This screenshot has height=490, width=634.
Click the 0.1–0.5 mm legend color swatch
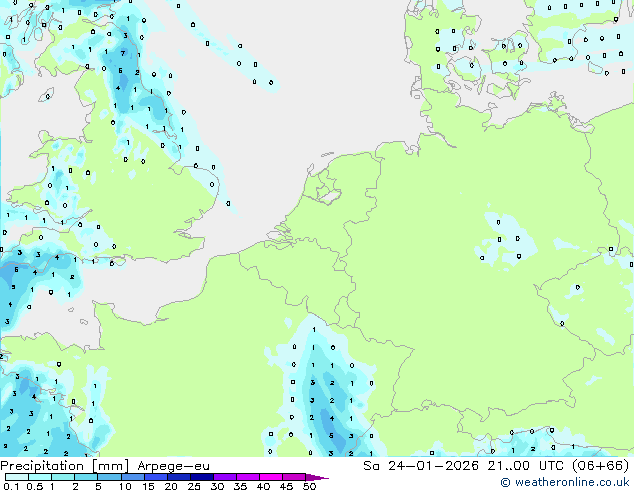point(17,477)
